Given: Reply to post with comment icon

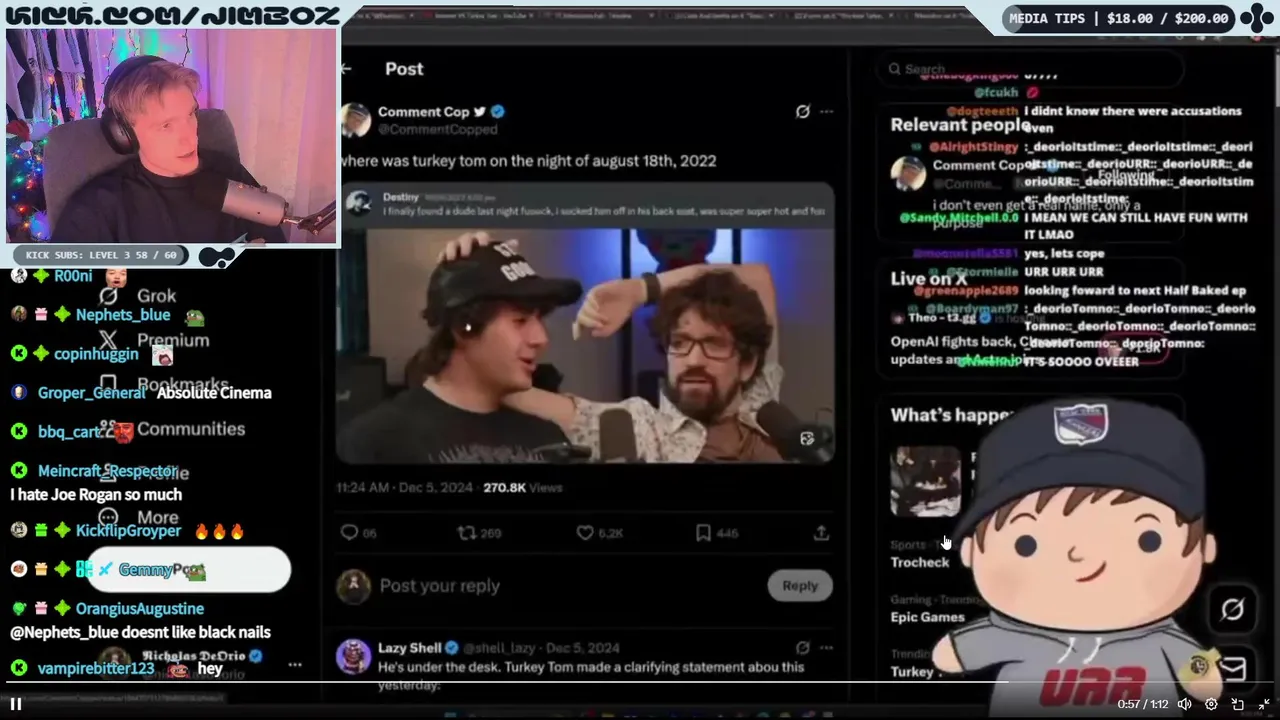Looking at the screenshot, I should (x=349, y=533).
